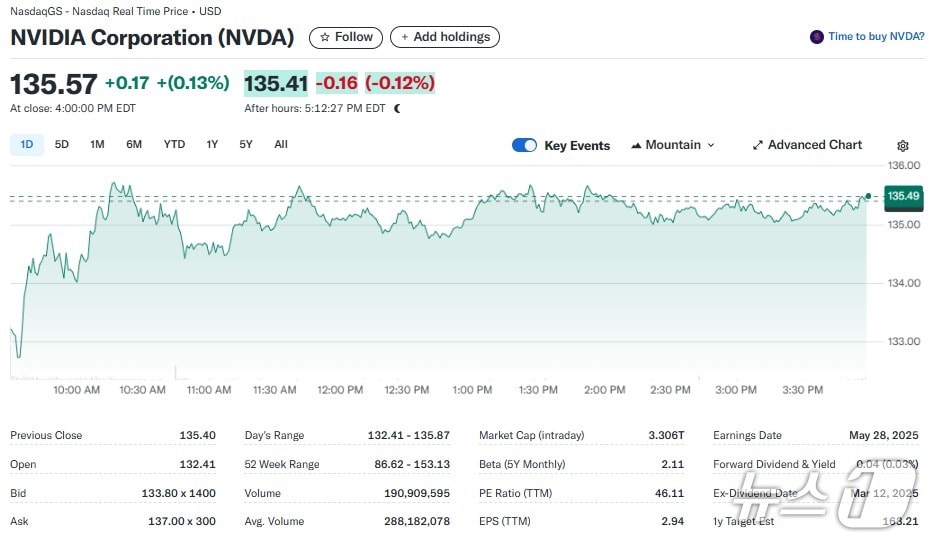This screenshot has height=542, width=930.
Task: Click the mountain chart type icon
Action: [x=636, y=145]
